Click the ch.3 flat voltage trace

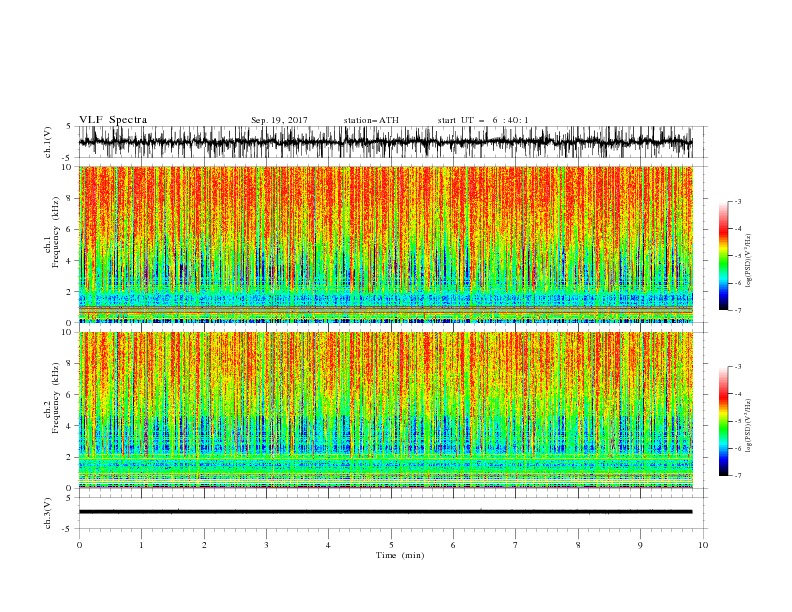[385, 512]
